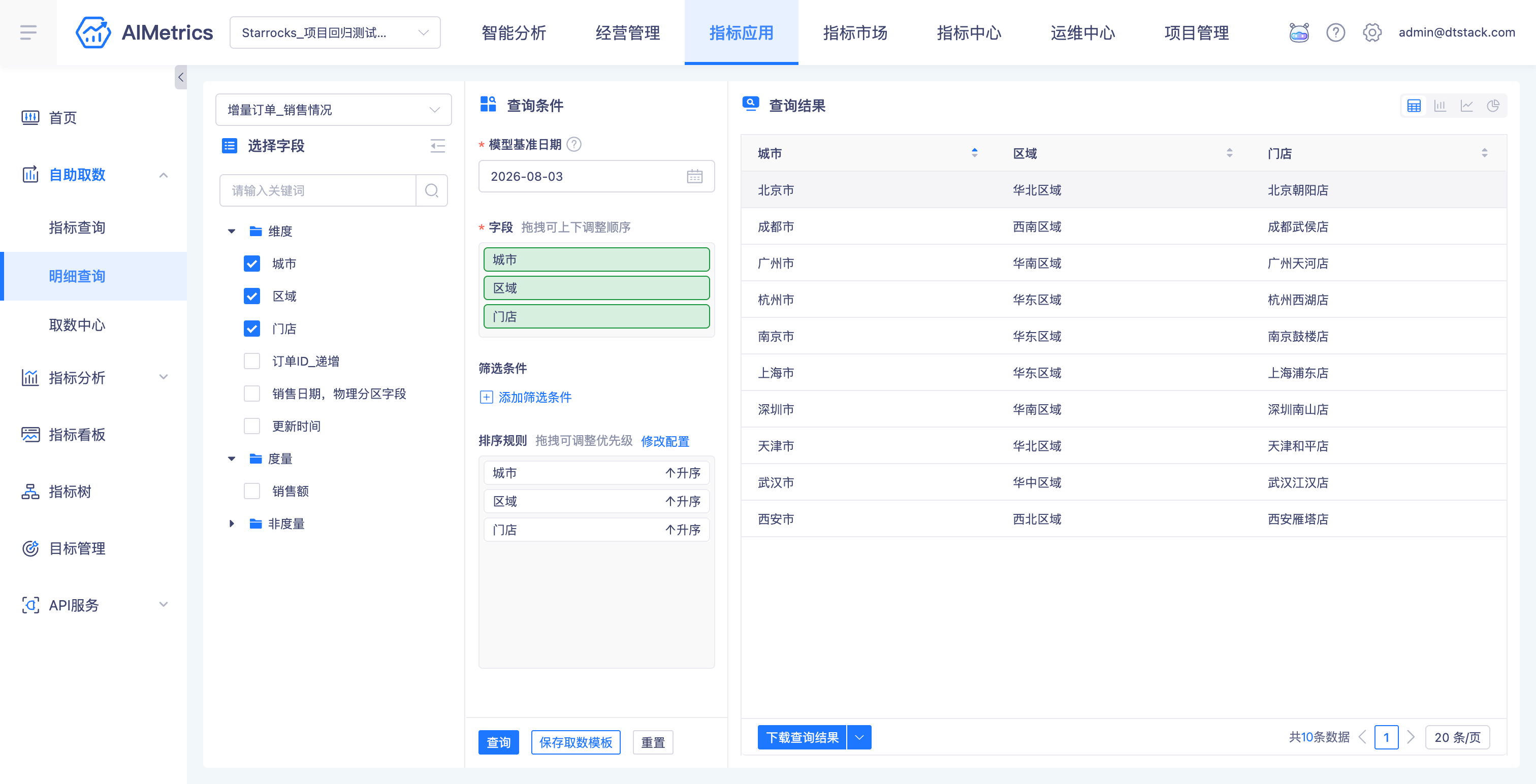Image resolution: width=1536 pixels, height=784 pixels.
Task: Click the plus icon for 添加筛选条件
Action: 487,397
